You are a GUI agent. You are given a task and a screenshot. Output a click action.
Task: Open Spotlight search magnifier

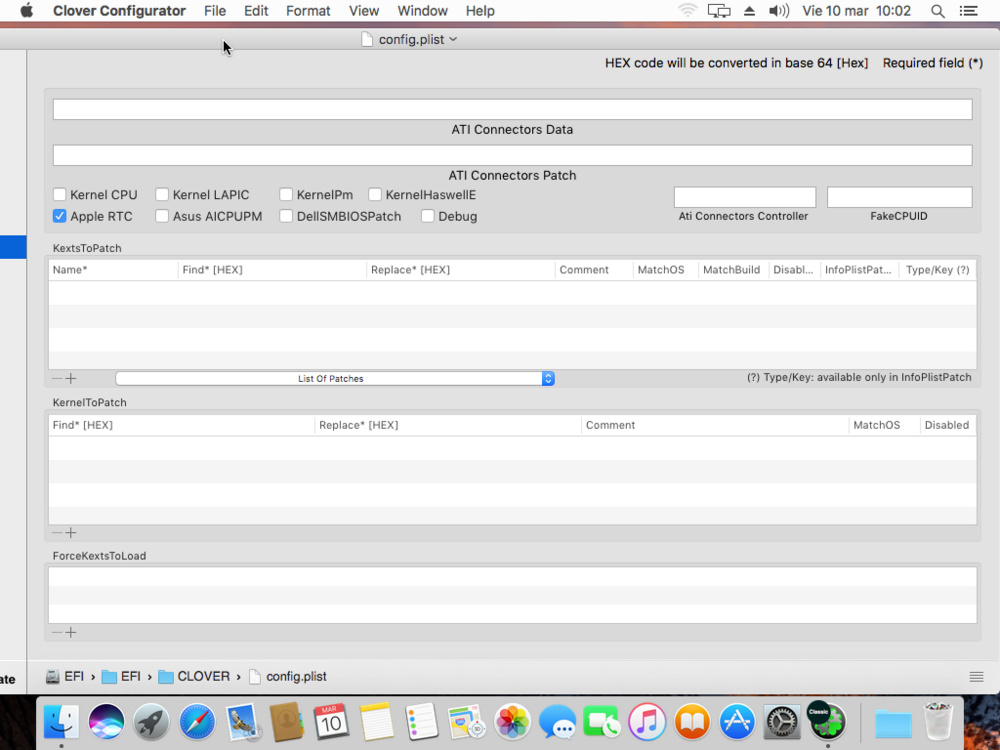(938, 11)
